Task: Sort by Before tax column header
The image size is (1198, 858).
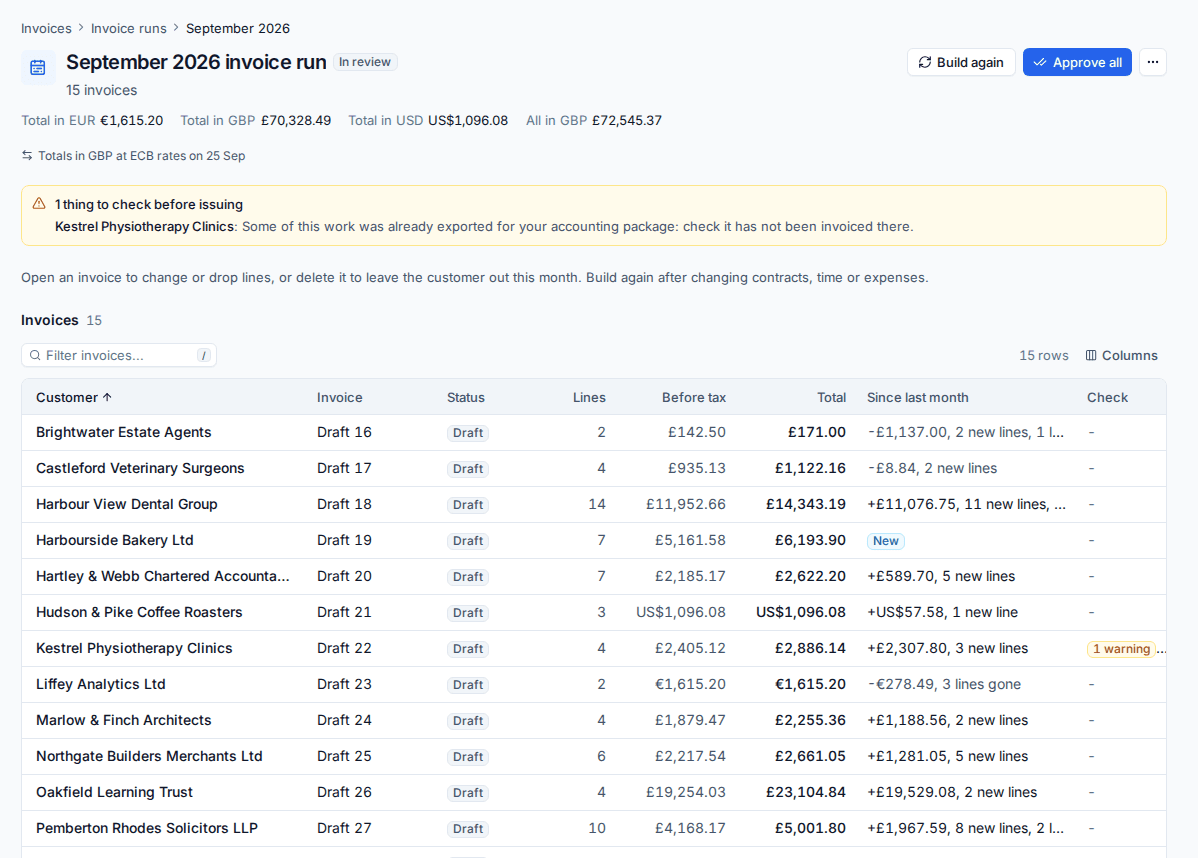Action: tap(694, 397)
